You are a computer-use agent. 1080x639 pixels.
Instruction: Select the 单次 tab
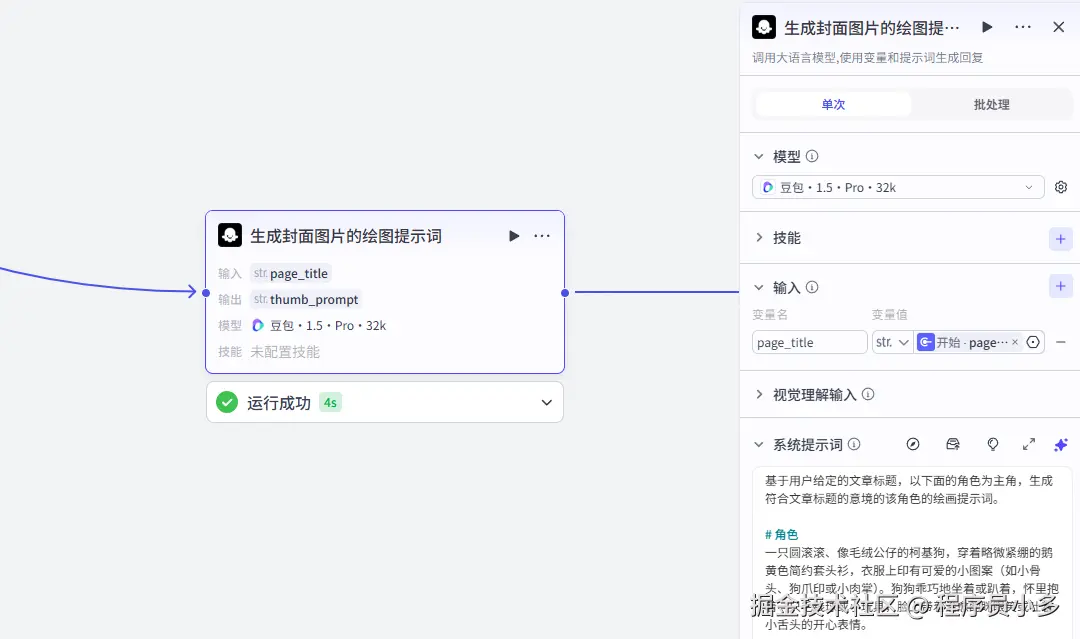(833, 103)
